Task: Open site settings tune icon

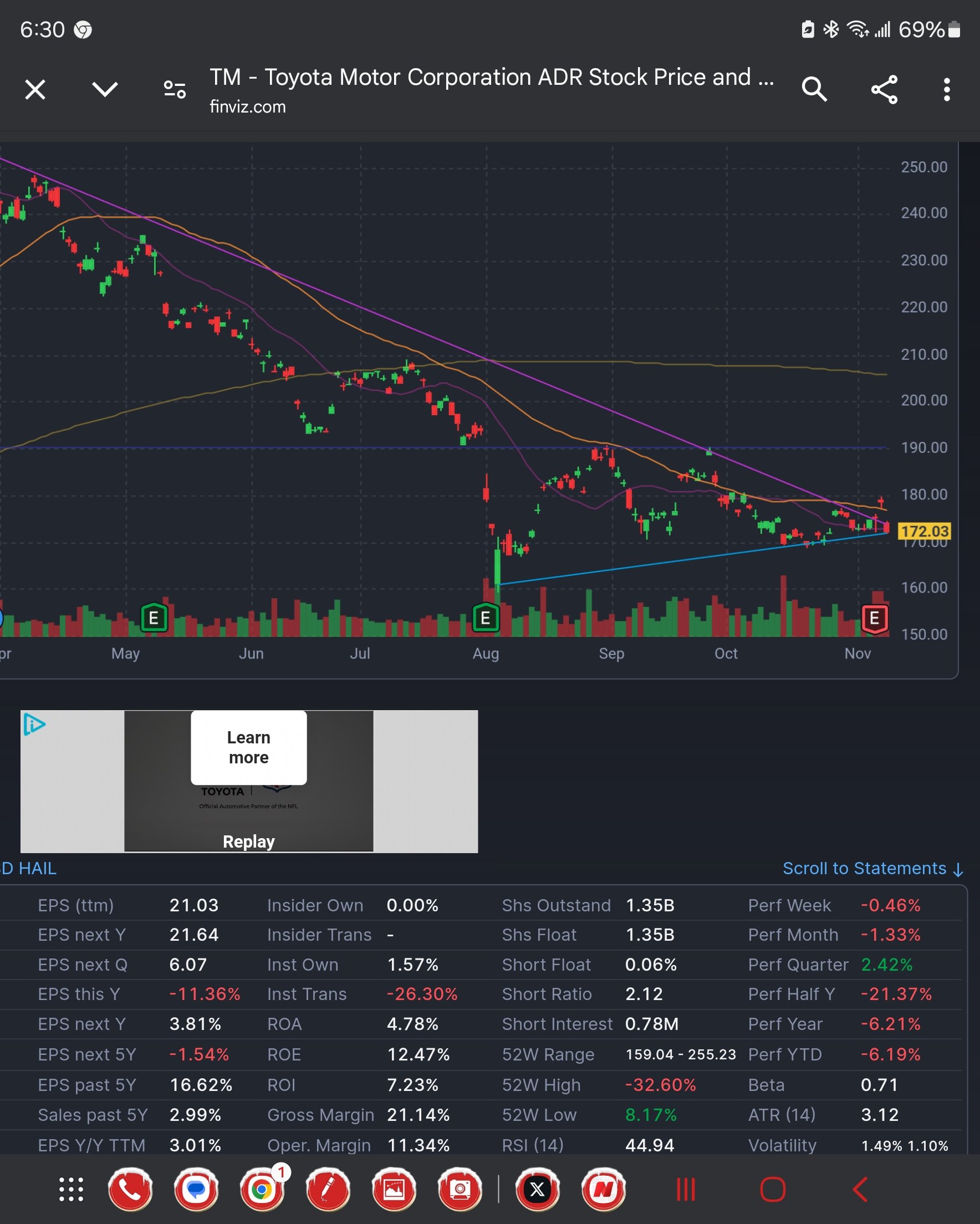Action: (x=175, y=89)
